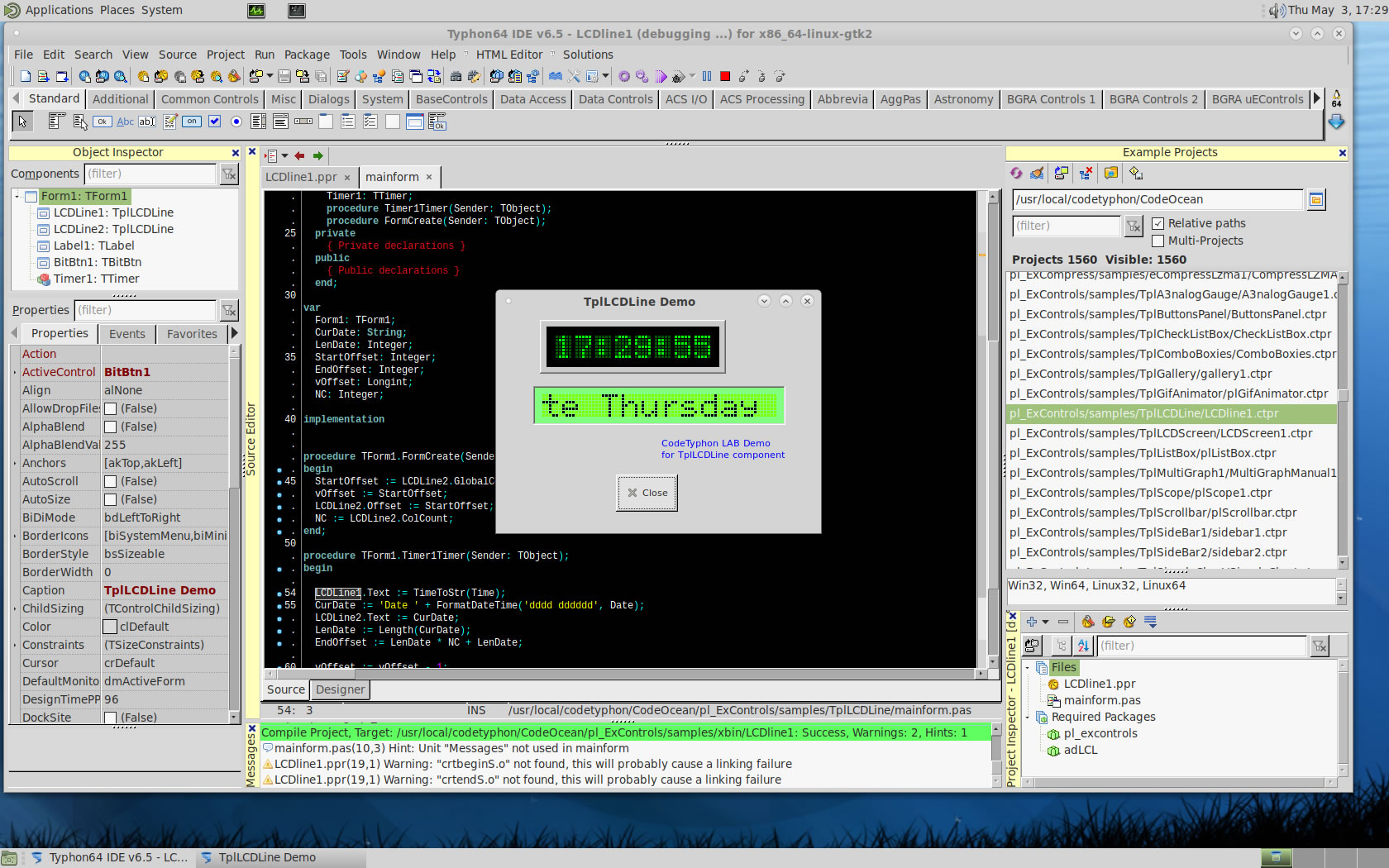Click the purple Run arrow icon

point(661,76)
